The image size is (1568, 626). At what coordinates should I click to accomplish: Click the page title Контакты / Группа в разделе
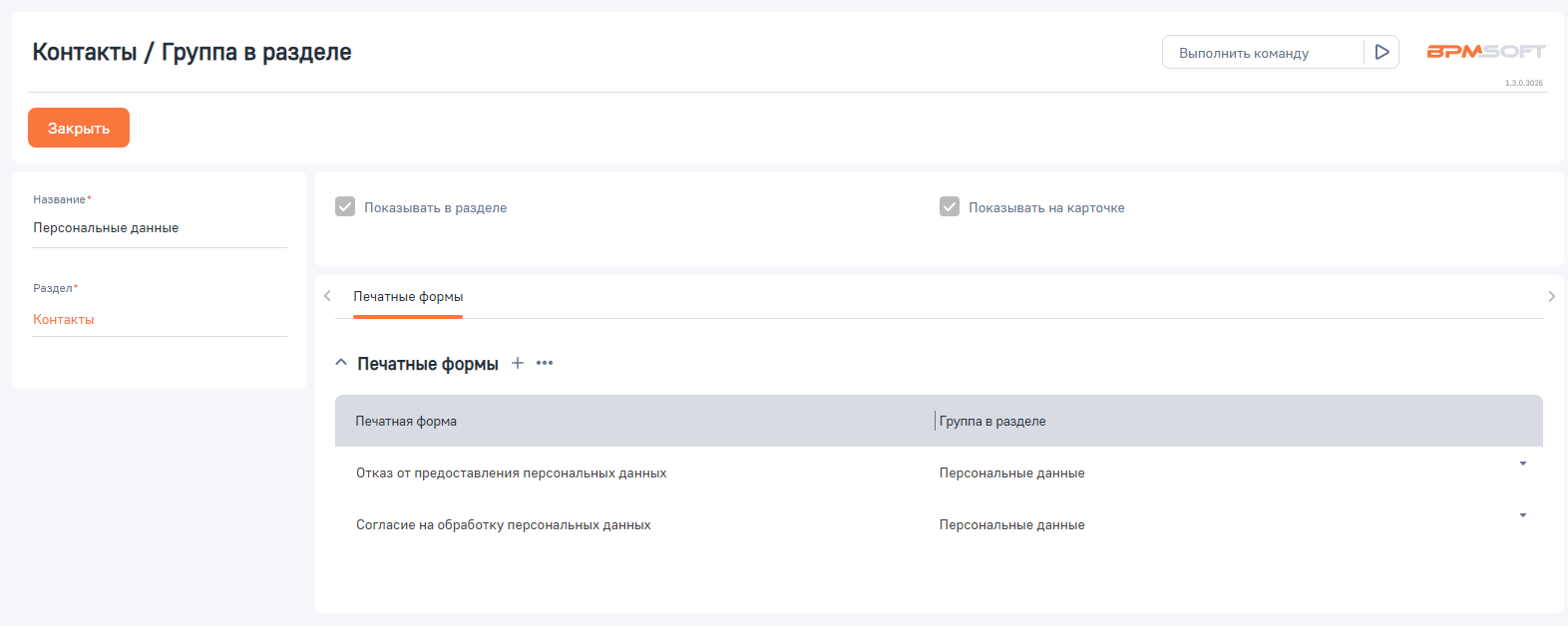click(192, 52)
